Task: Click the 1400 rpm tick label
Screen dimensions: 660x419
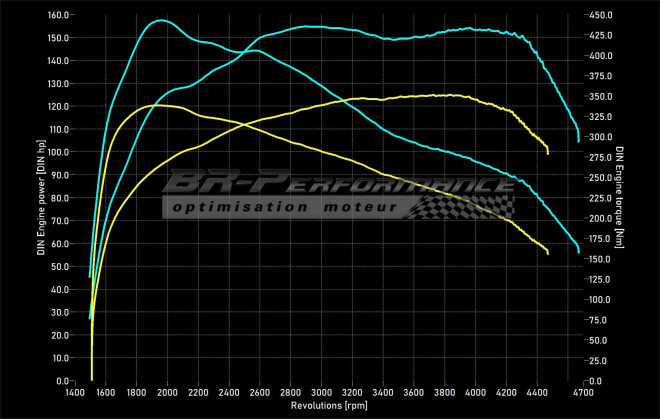Action: [x=75, y=393]
